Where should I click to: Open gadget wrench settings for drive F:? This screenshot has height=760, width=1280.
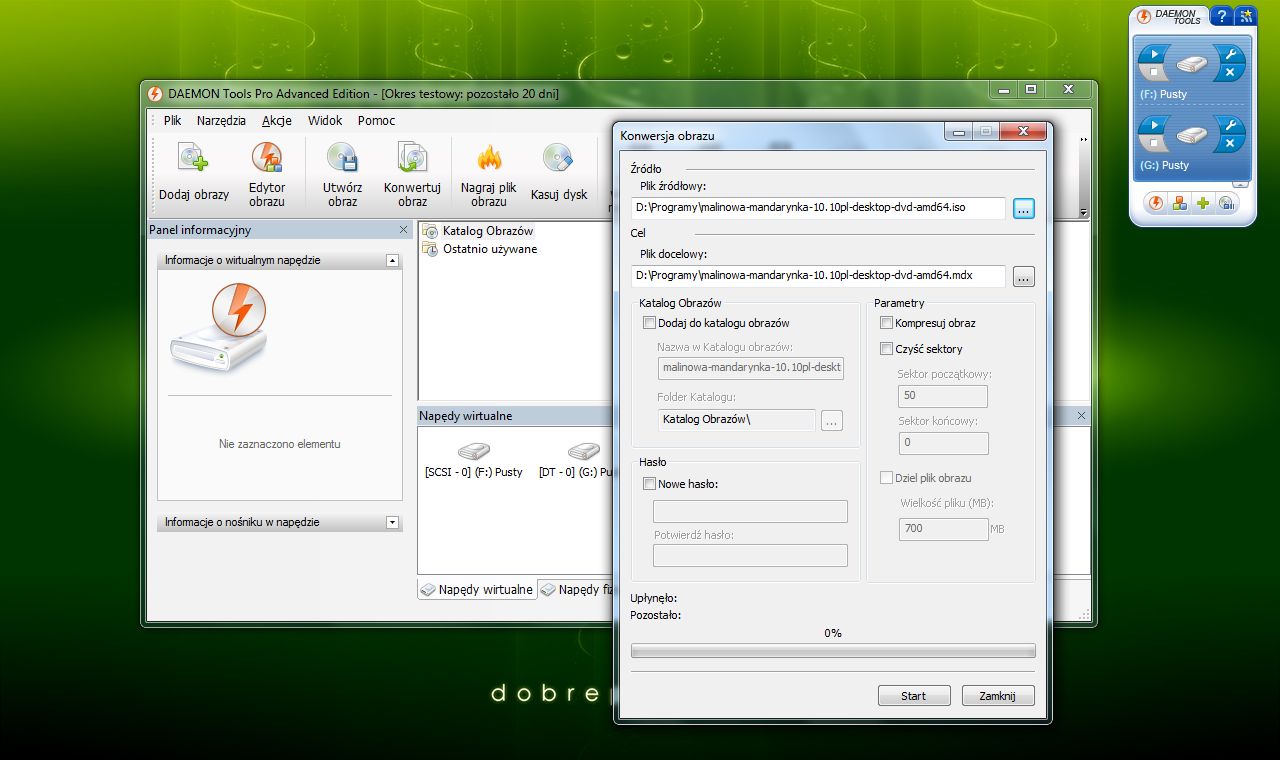[x=1229, y=54]
